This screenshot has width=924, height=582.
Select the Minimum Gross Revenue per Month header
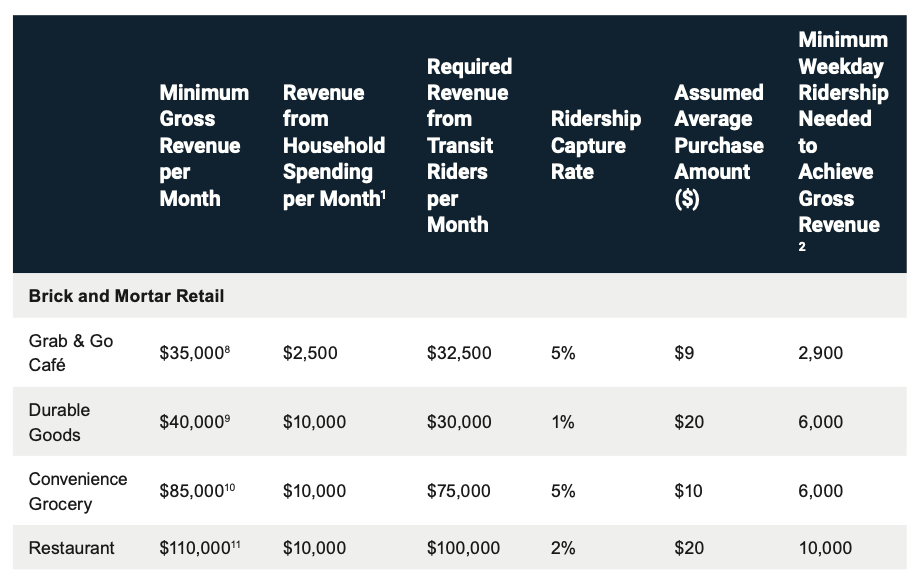204,145
